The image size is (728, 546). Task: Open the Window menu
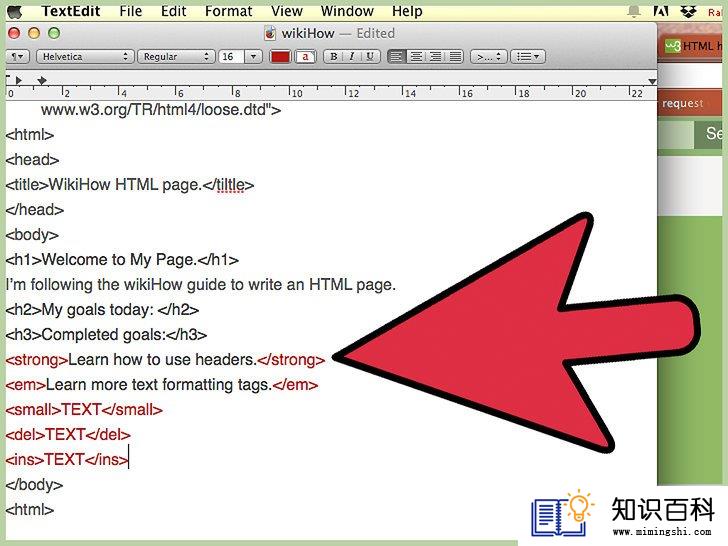(x=347, y=11)
